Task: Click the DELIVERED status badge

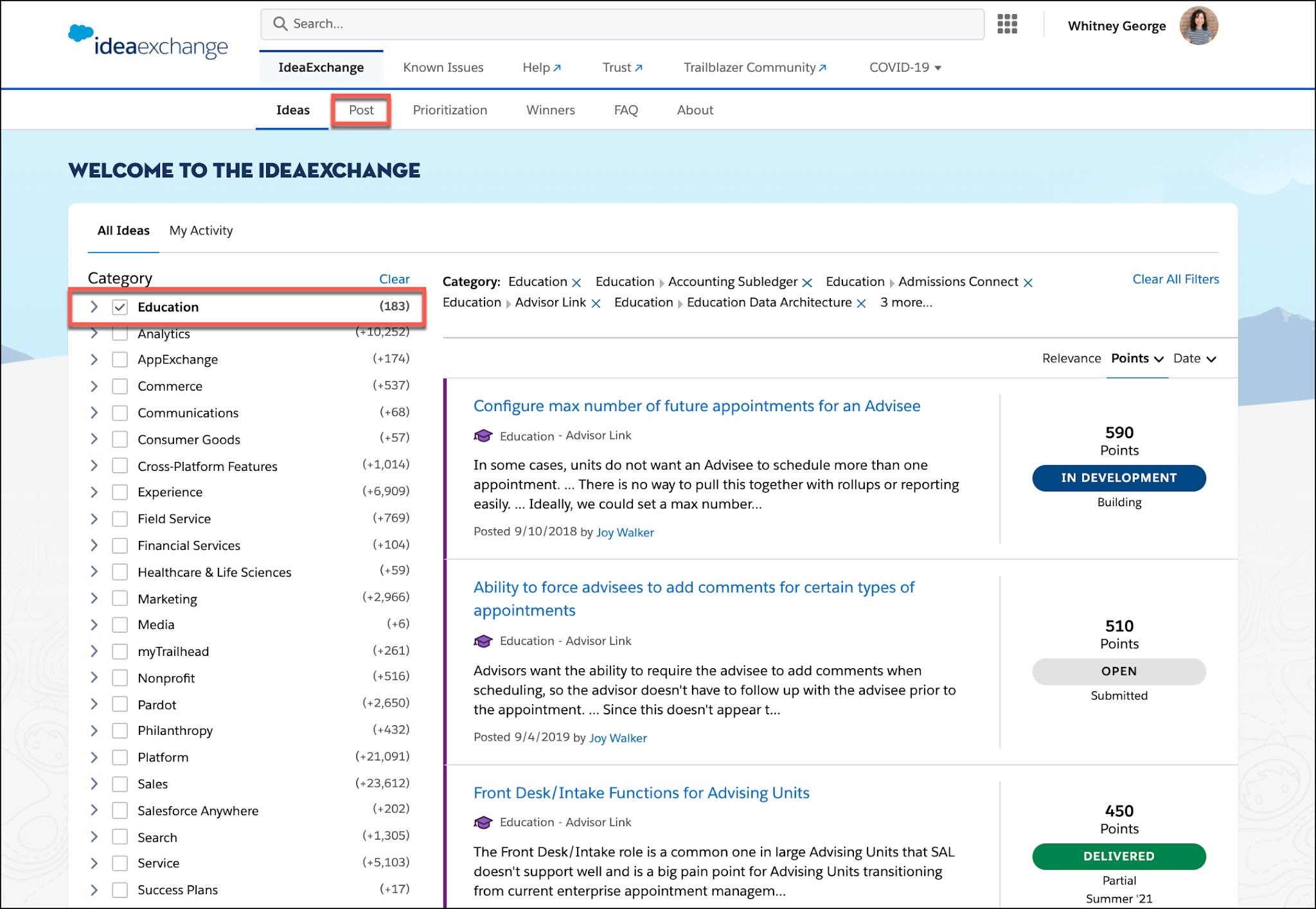Action: [1119, 856]
